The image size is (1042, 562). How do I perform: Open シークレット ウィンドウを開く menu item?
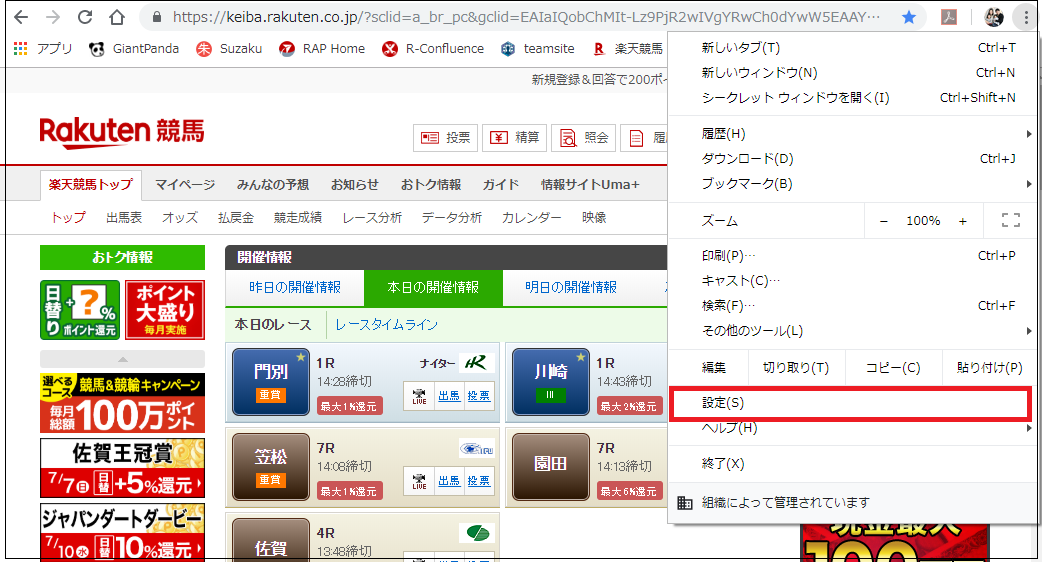click(x=852, y=98)
